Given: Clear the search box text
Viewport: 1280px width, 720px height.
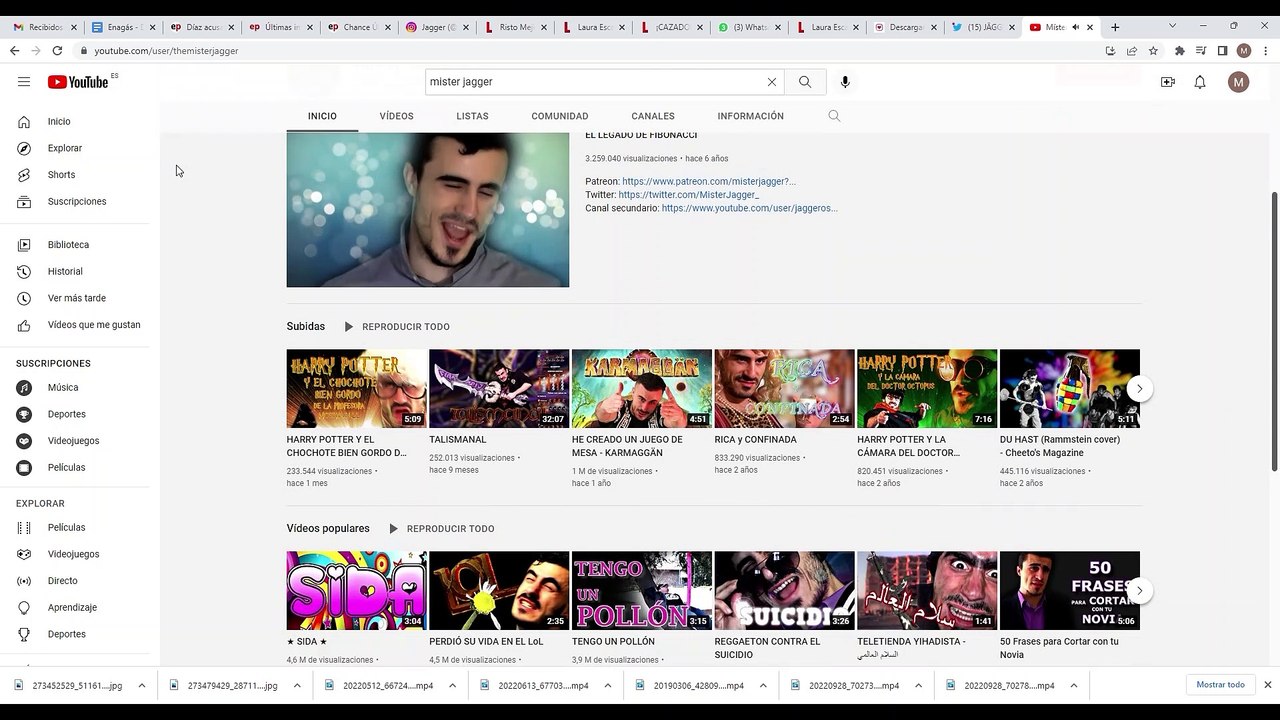Looking at the screenshot, I should point(772,82).
